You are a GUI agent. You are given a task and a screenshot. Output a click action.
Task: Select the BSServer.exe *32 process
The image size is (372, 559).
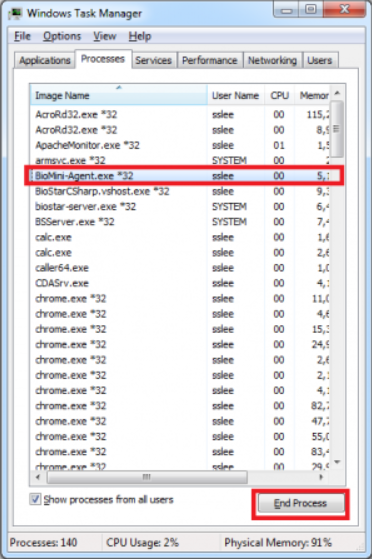[180, 222]
